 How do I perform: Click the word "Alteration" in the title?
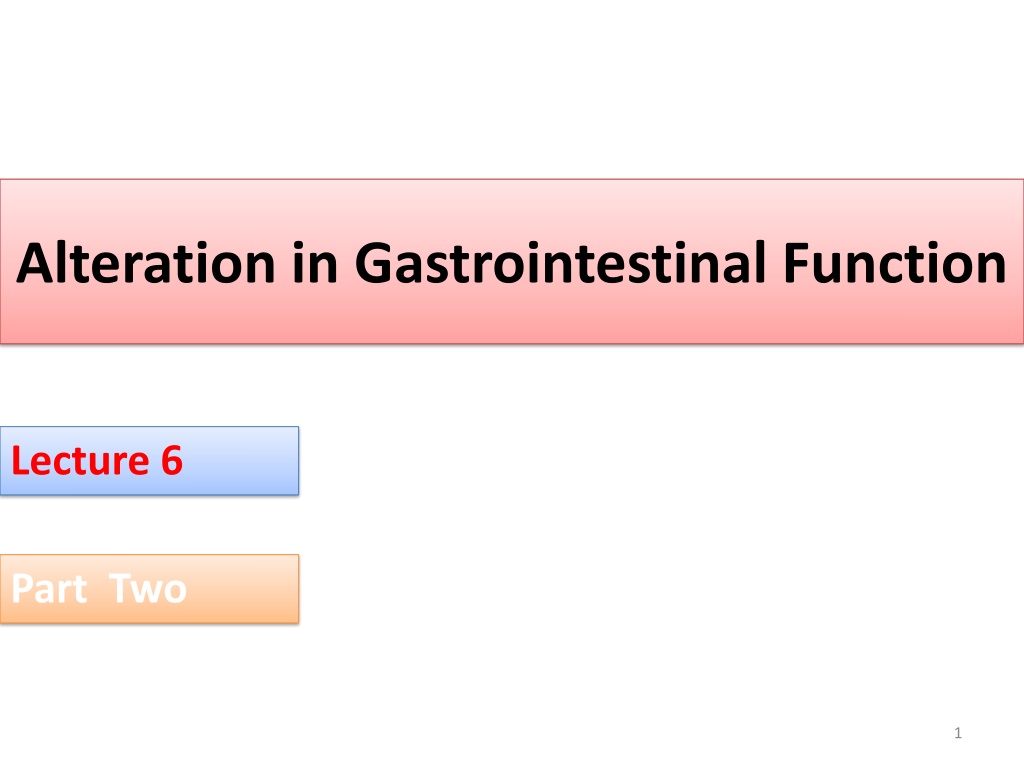[x=146, y=263]
